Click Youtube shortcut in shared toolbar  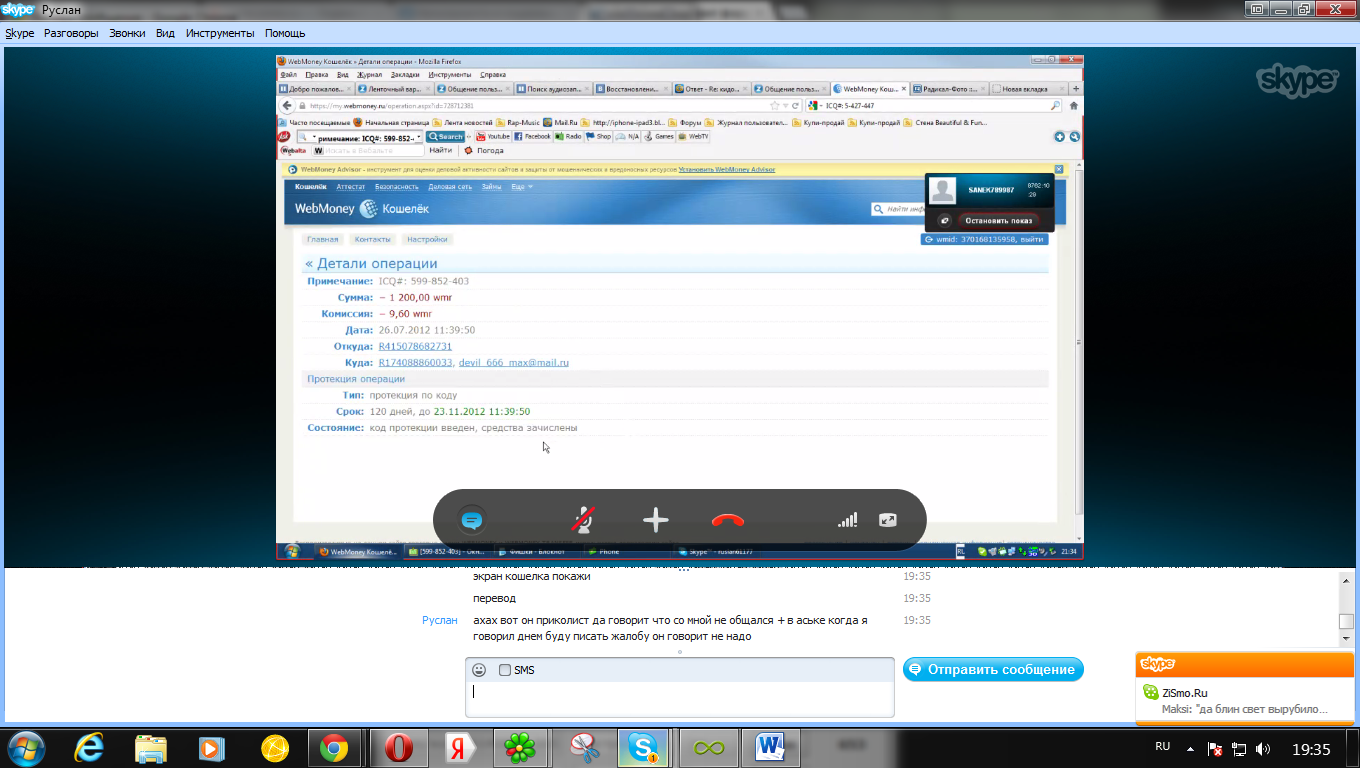pyautogui.click(x=493, y=136)
